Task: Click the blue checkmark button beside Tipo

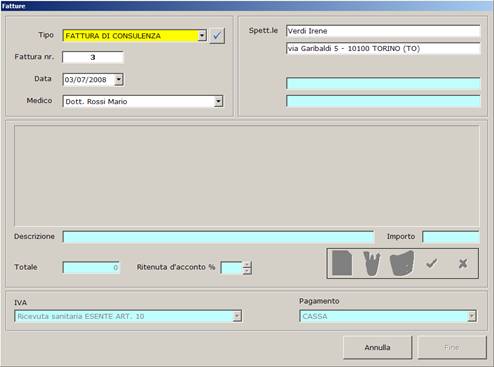Action: [x=217, y=36]
